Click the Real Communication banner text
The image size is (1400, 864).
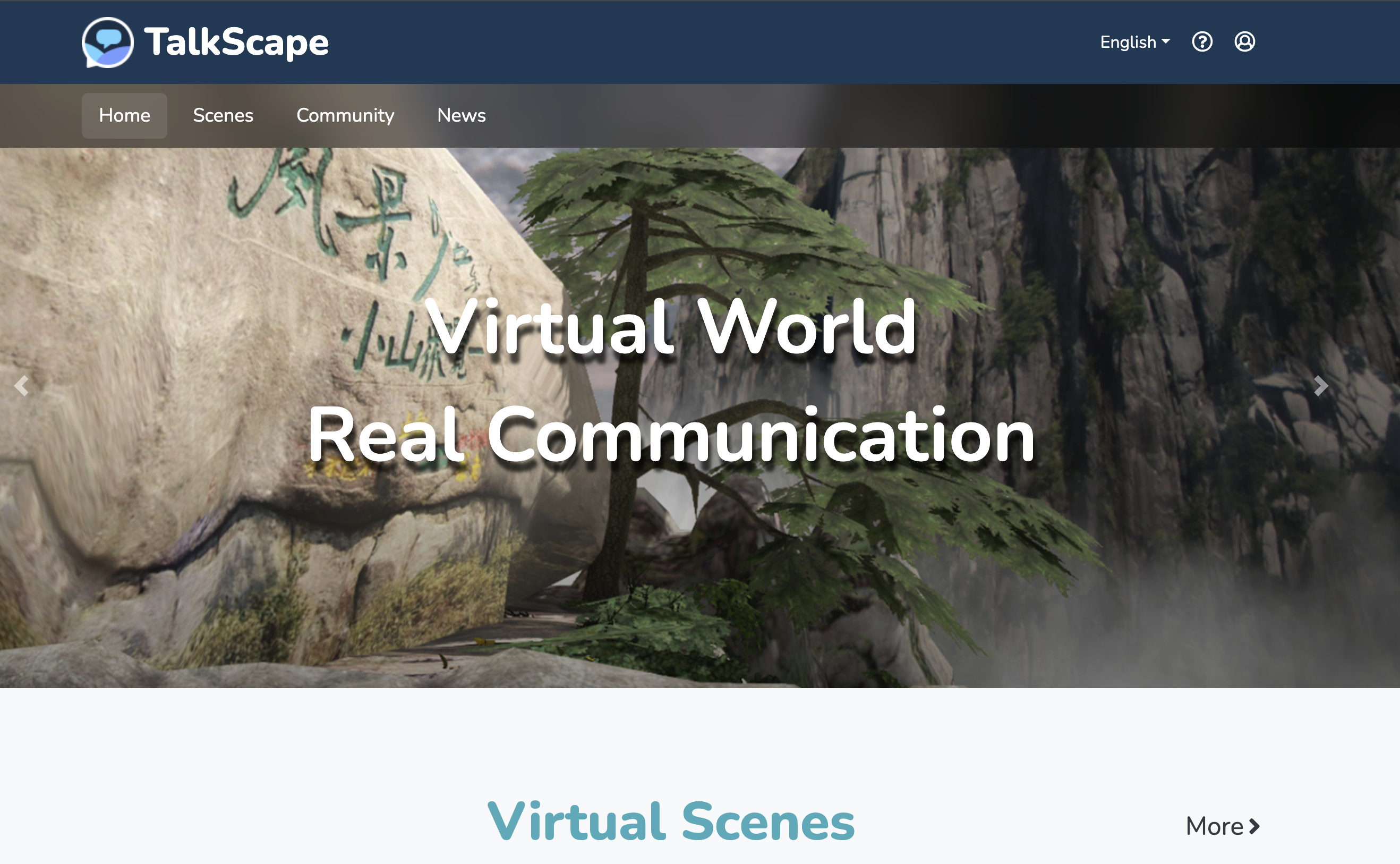[x=671, y=435]
